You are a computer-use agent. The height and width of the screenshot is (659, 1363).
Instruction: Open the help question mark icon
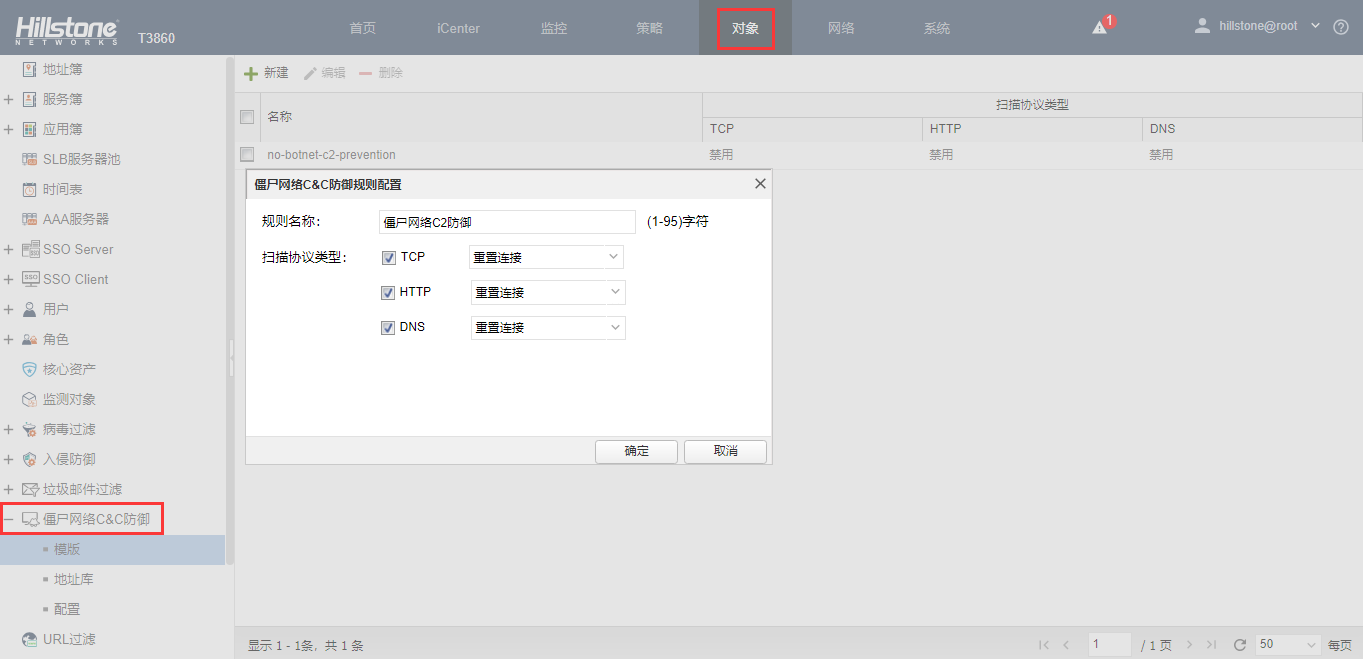coord(1341,28)
